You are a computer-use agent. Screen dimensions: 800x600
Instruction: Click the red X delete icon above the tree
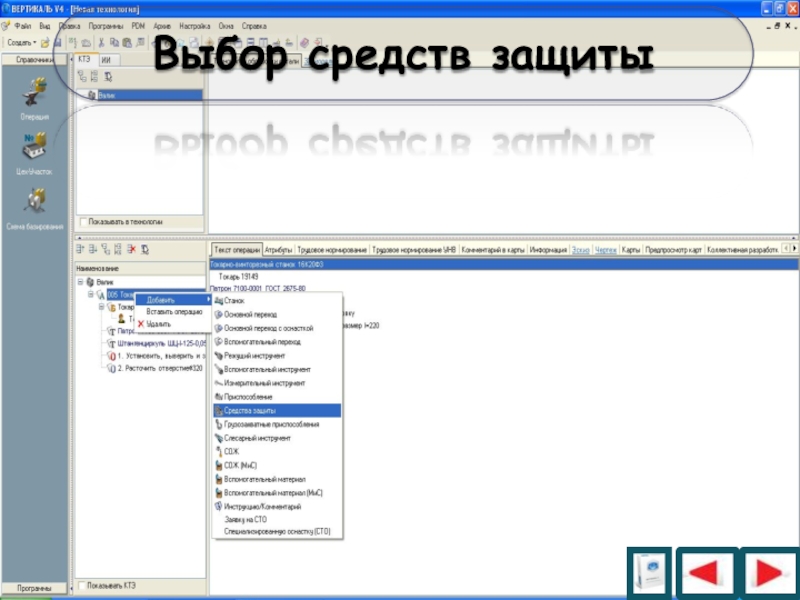pyautogui.click(x=131, y=249)
